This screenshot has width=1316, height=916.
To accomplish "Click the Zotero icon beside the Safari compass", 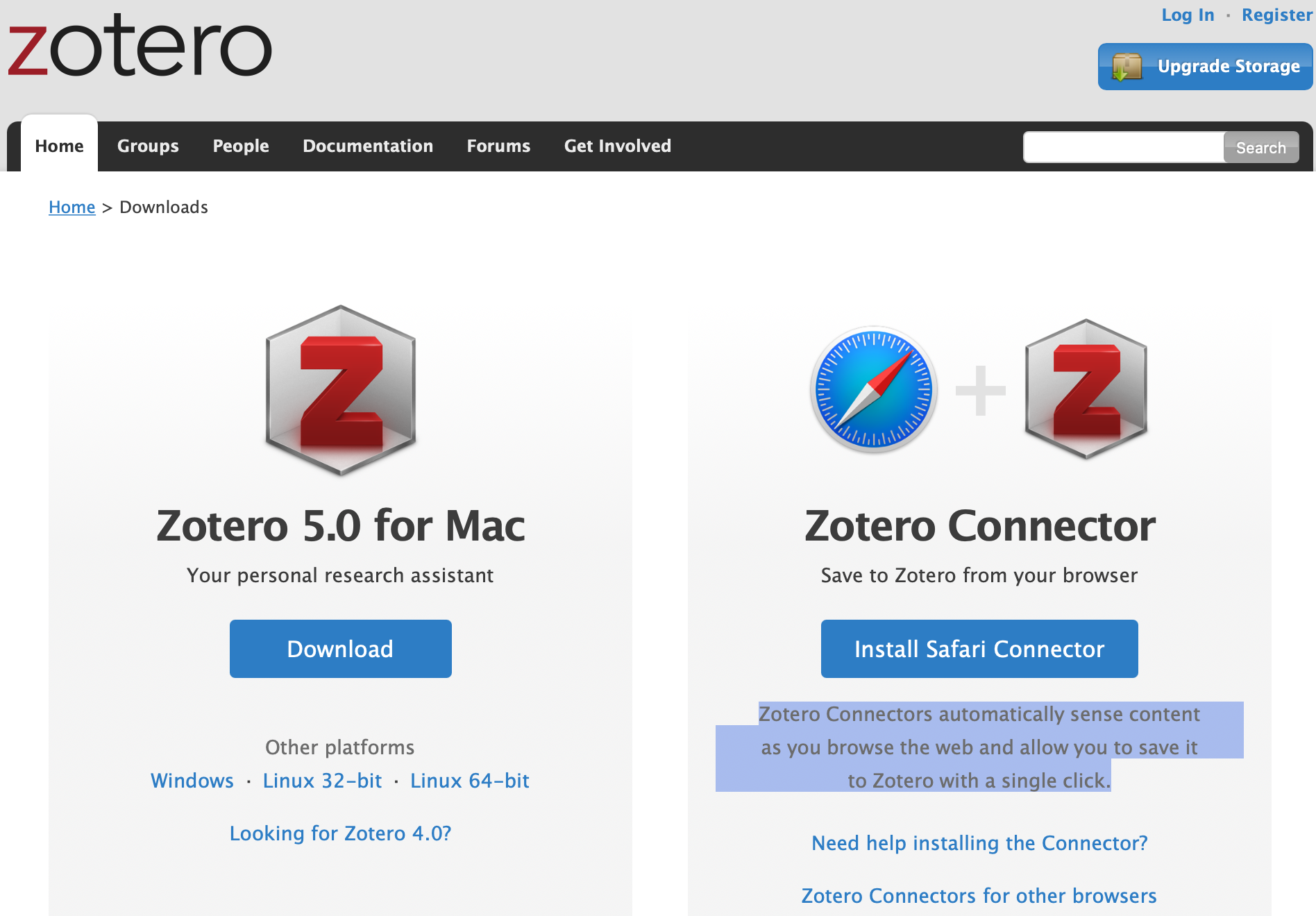I will (1086, 389).
